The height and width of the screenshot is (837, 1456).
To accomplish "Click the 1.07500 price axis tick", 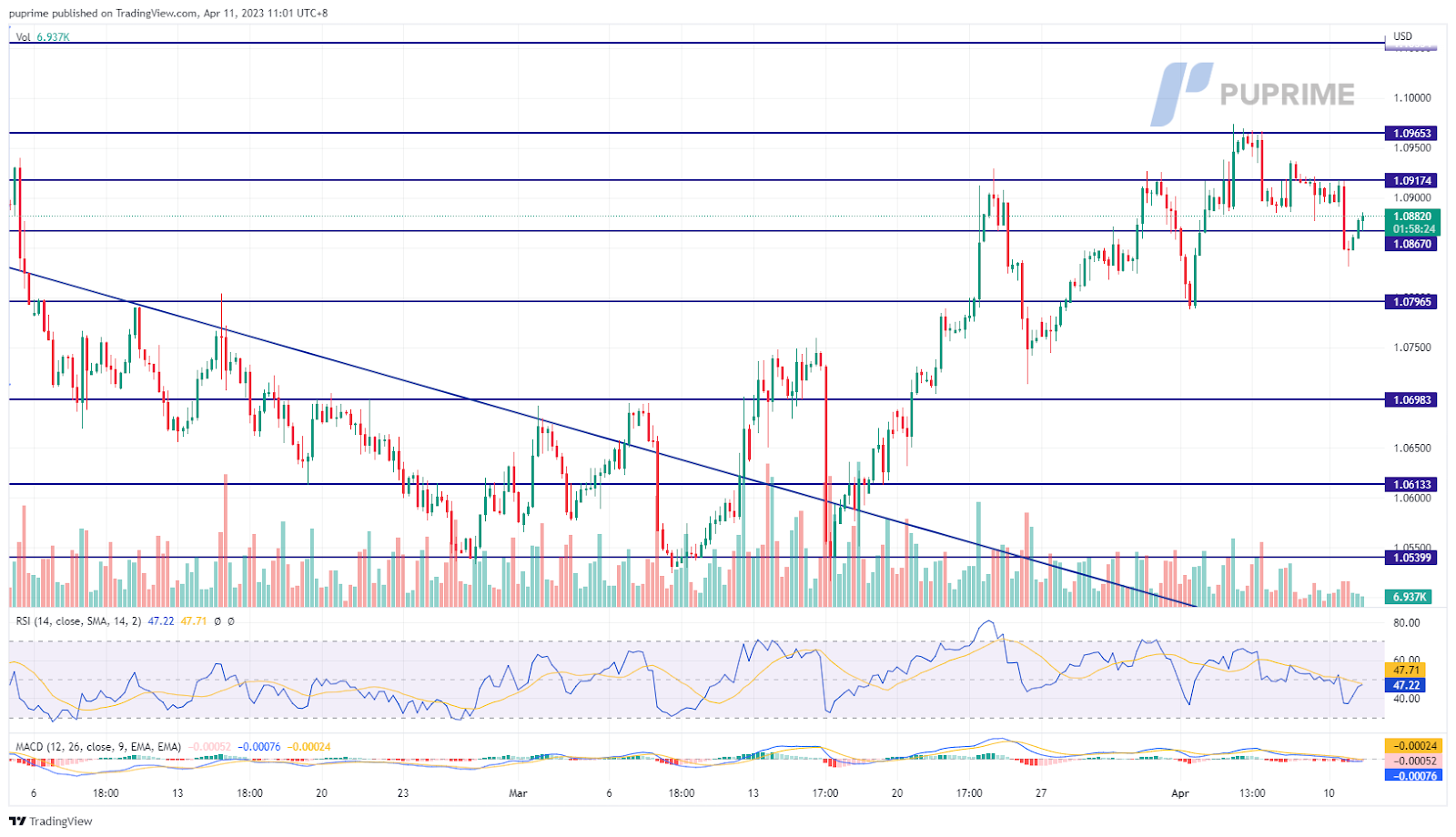I will tap(1412, 348).
